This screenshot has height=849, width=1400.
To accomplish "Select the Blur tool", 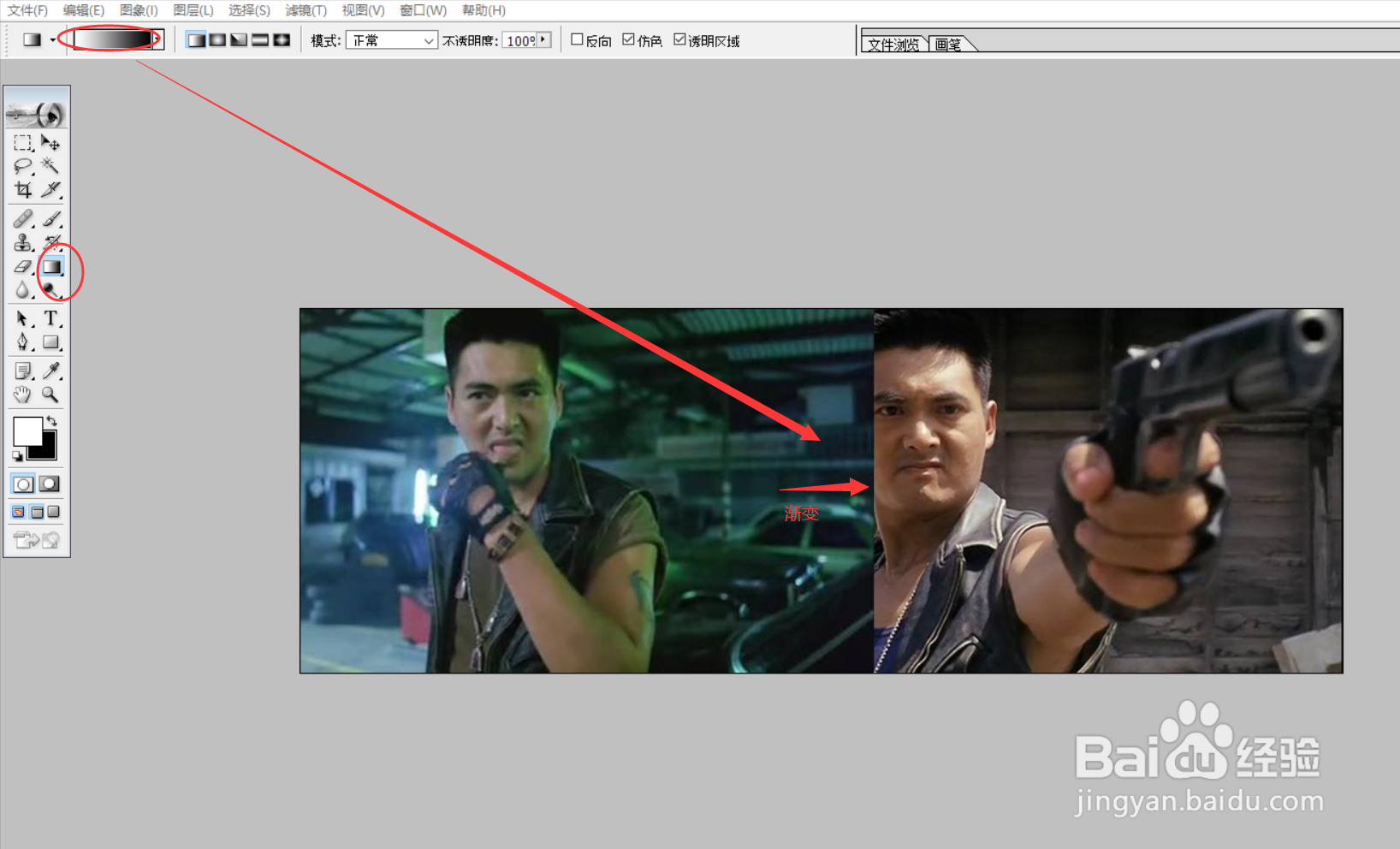I will pos(23,290).
